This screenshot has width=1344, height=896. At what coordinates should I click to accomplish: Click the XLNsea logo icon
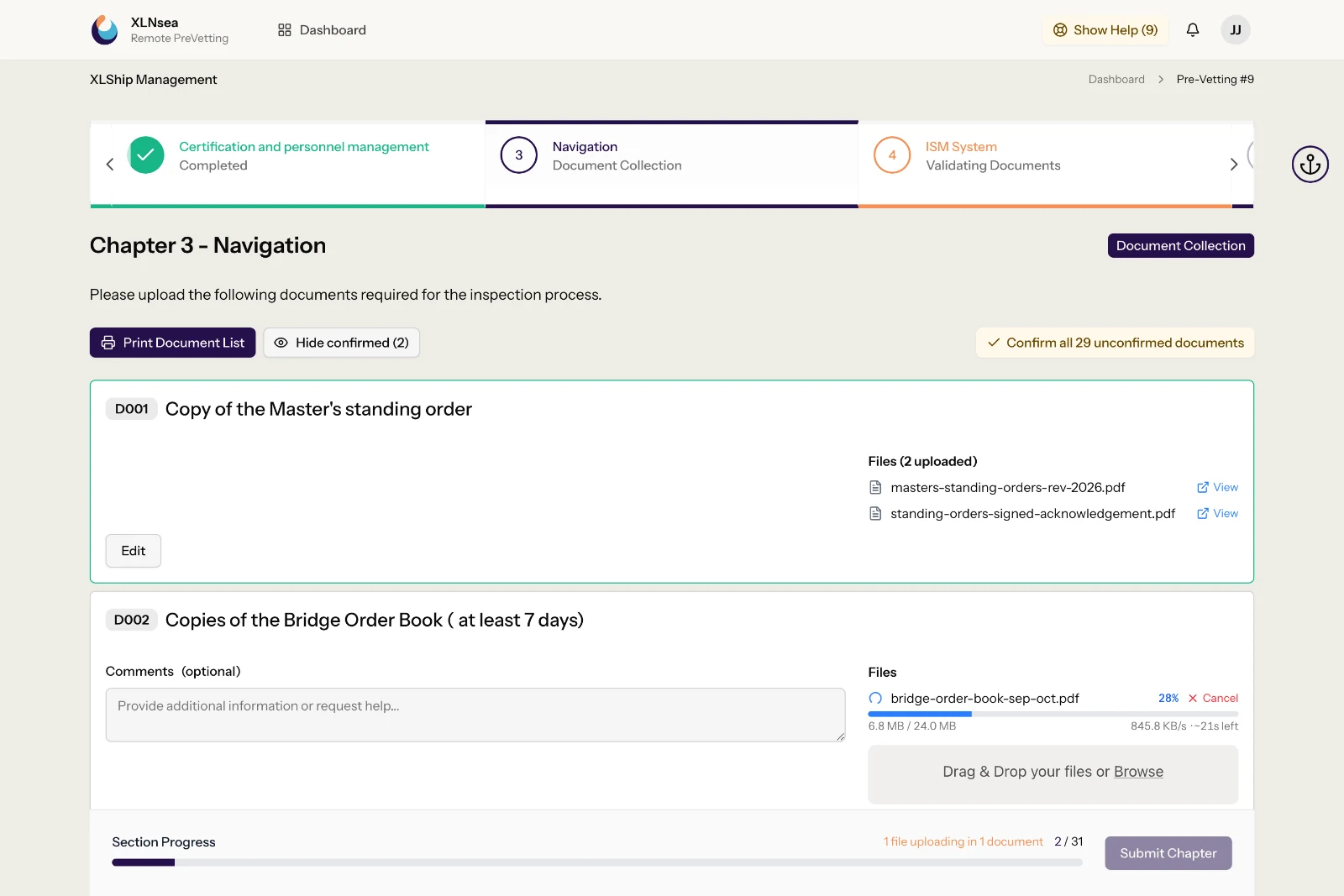click(x=105, y=30)
